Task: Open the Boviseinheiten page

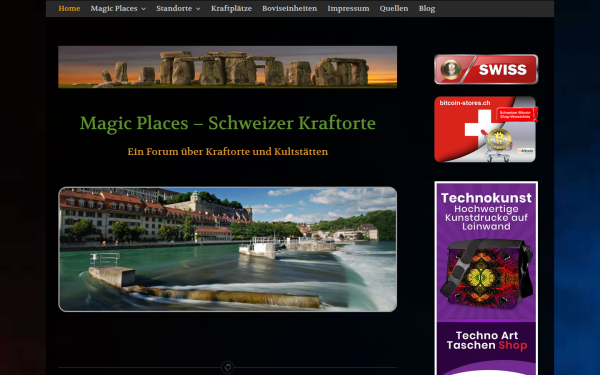Action: coord(290,8)
